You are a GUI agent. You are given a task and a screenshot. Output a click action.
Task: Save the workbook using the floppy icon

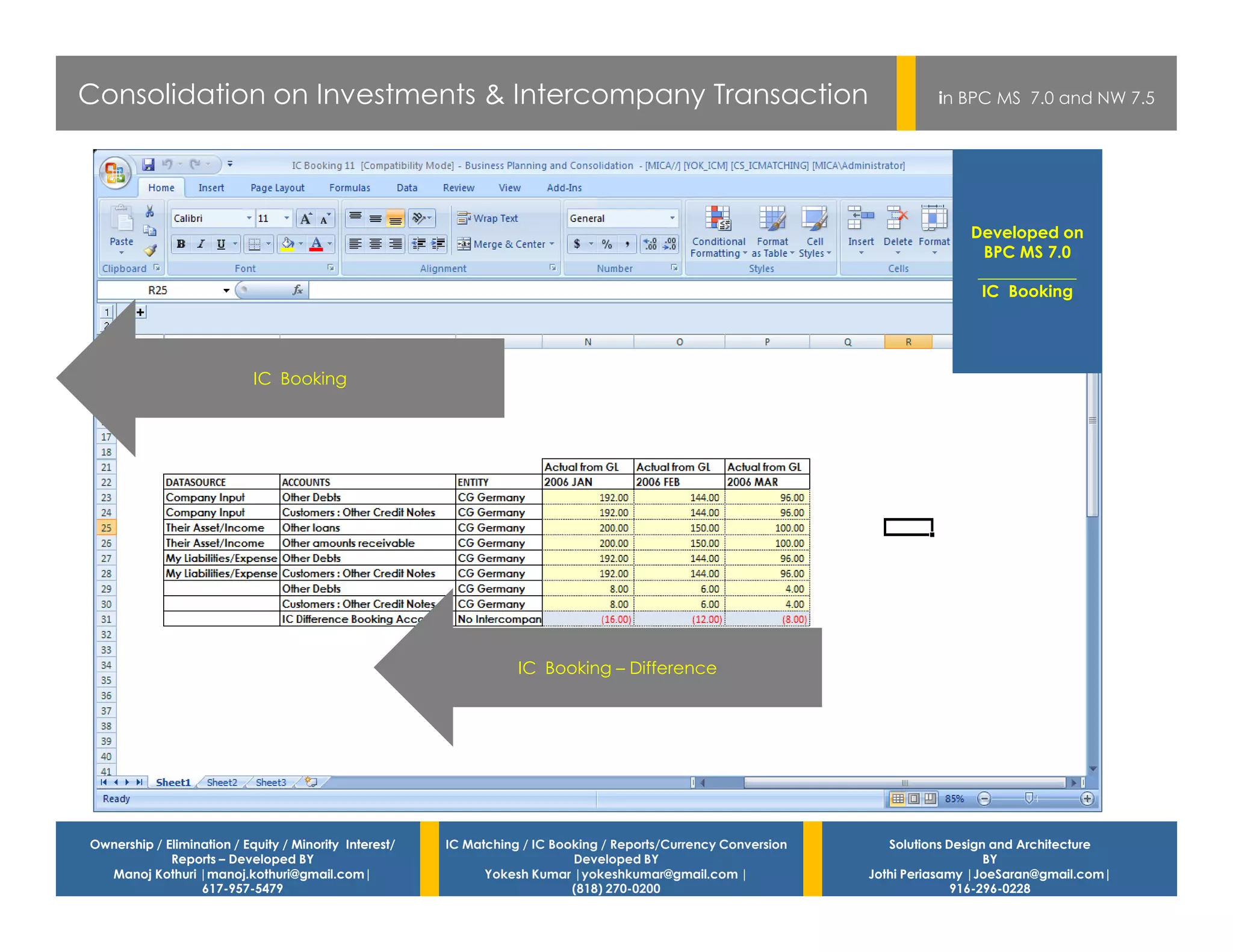[x=148, y=164]
